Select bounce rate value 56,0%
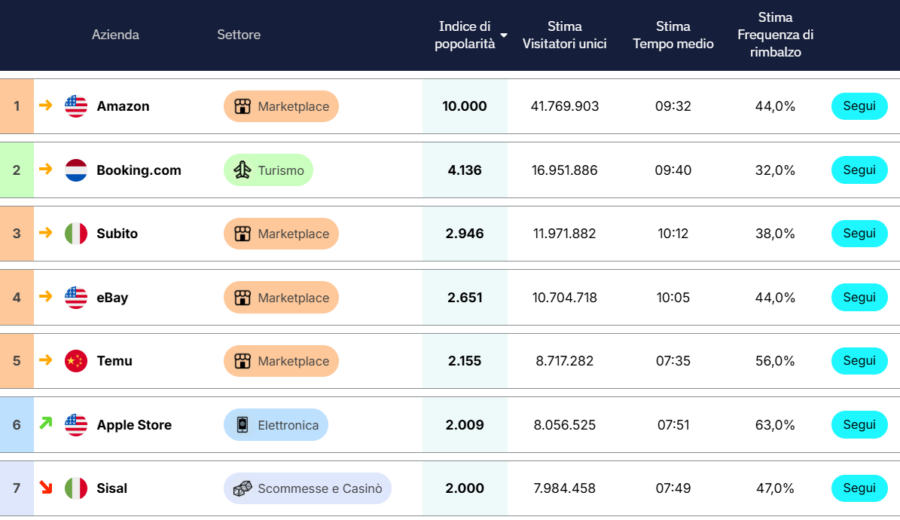 (775, 361)
